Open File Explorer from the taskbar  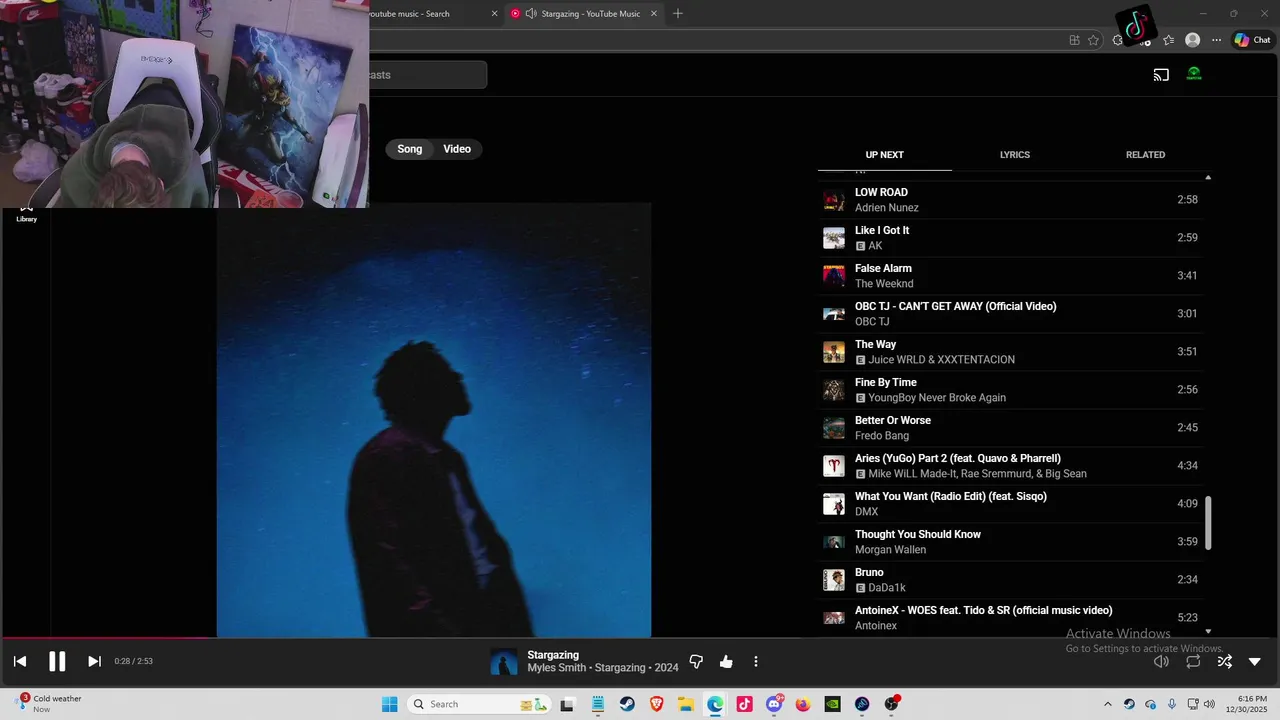[x=686, y=704]
